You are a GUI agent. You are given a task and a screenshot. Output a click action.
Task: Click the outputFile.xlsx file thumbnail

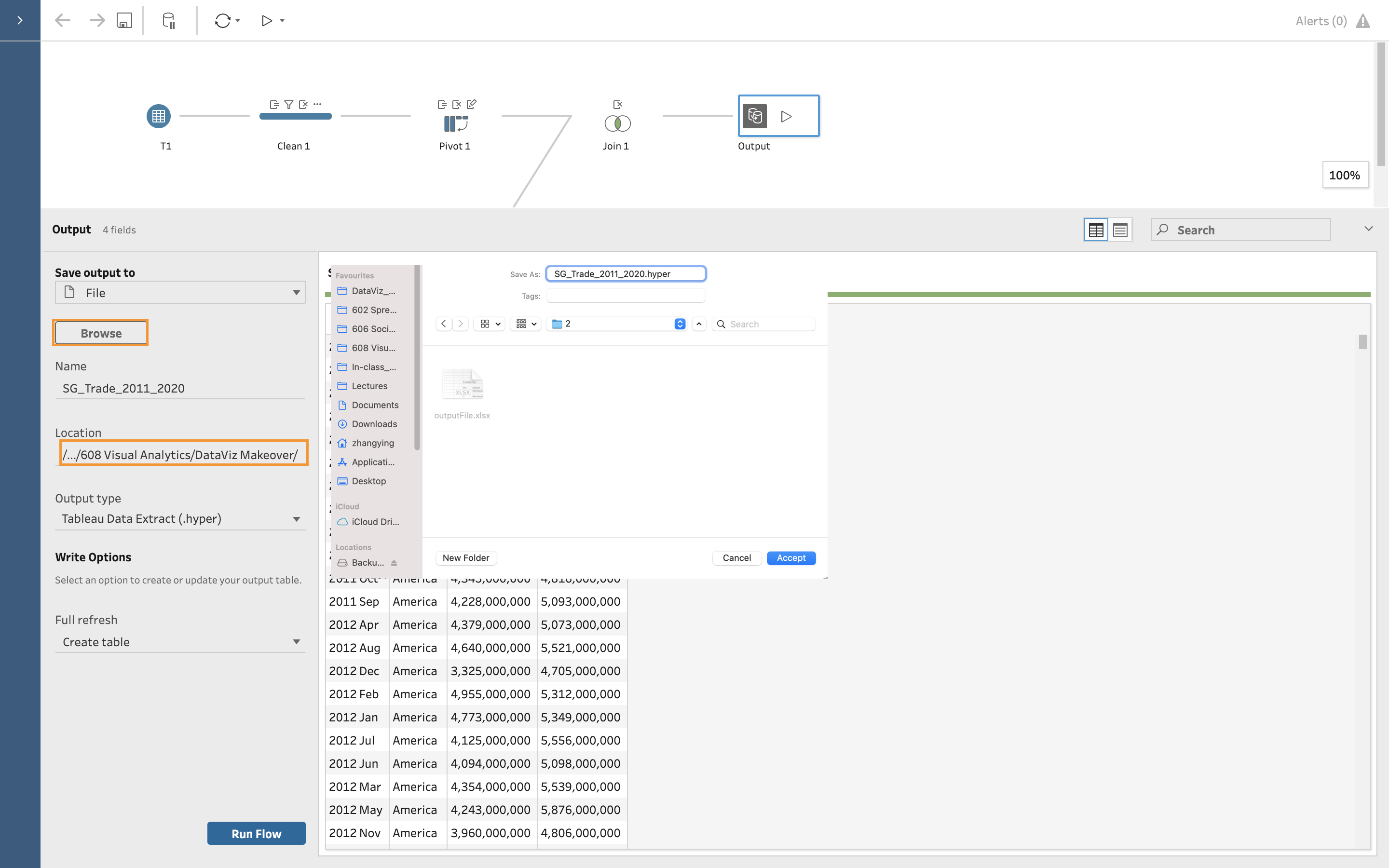462,385
